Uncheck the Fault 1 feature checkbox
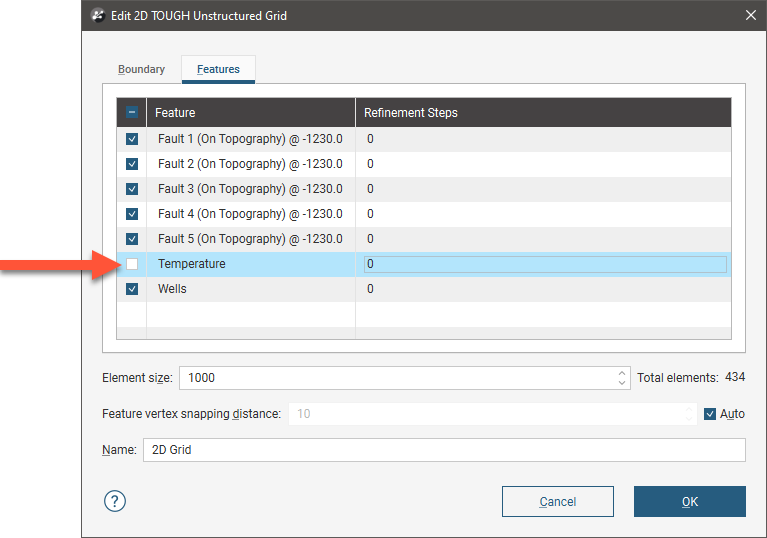The height and width of the screenshot is (538, 767). tap(132, 139)
